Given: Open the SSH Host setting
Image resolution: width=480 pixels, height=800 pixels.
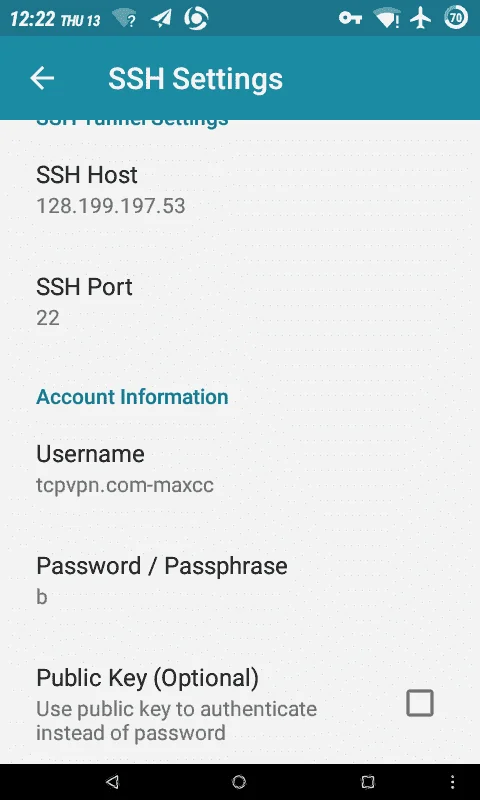Looking at the screenshot, I should pos(240,190).
